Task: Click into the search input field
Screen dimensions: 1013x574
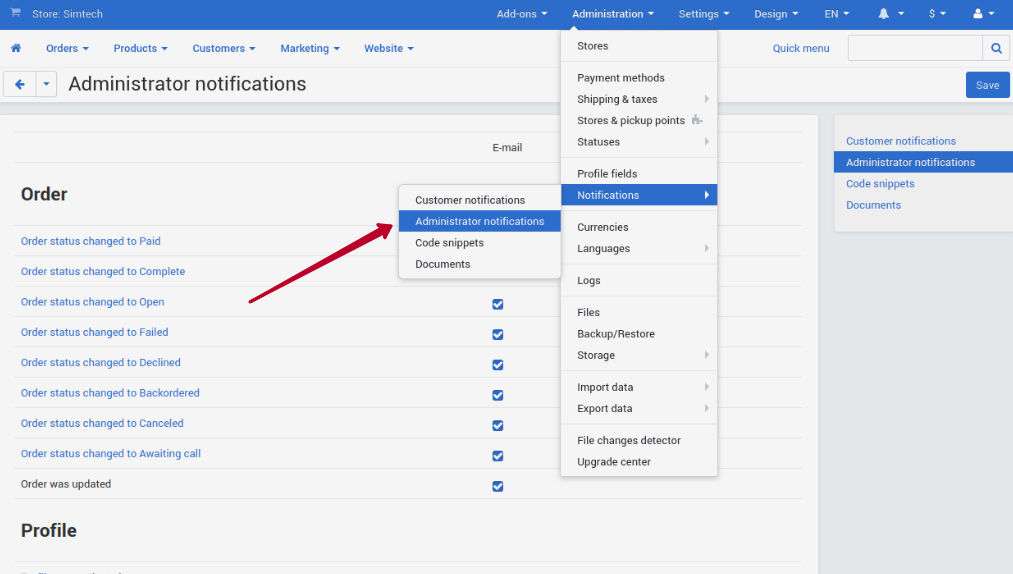Action: 915,48
